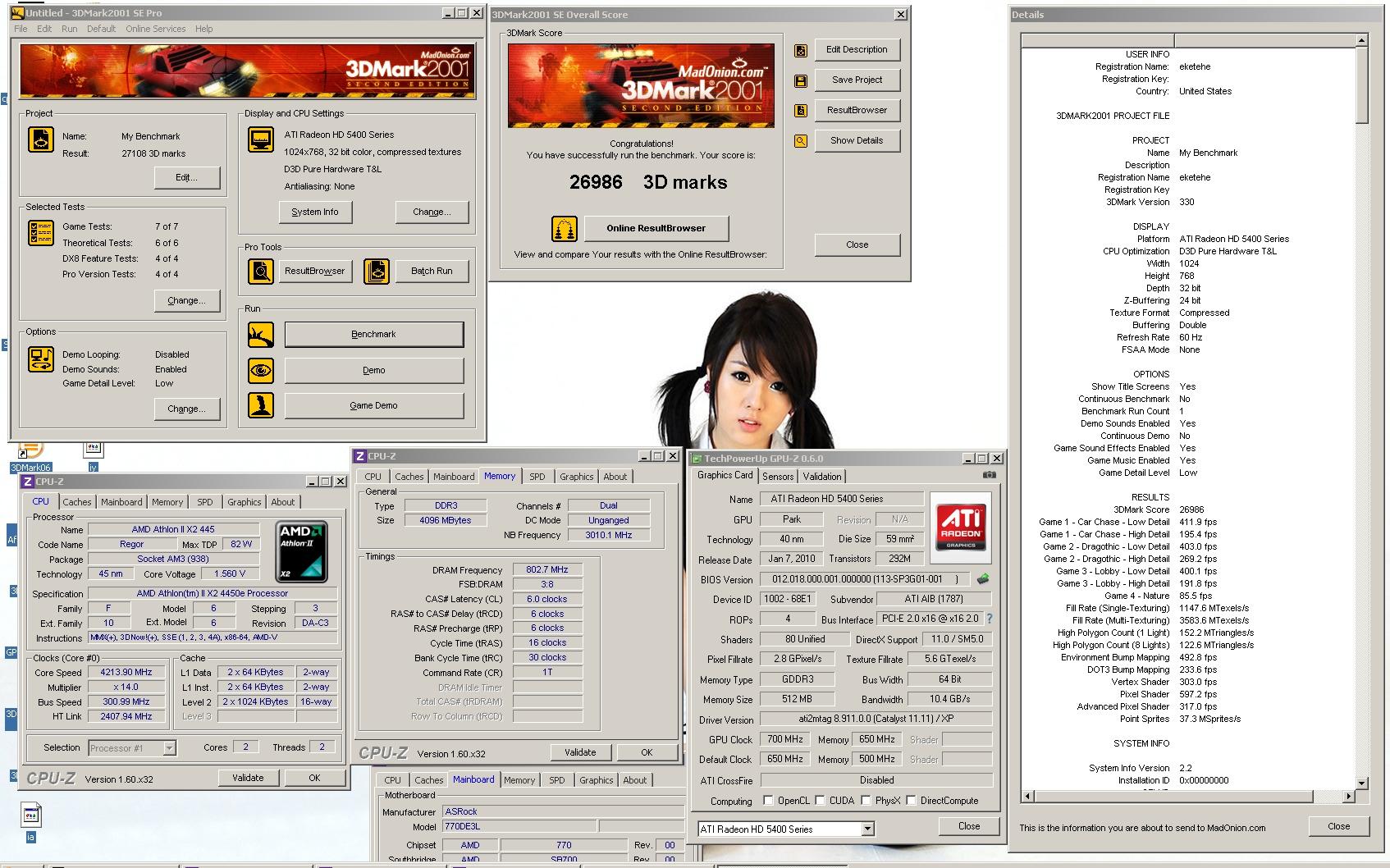Click the 3DMark2001 title bar app icon
Viewport: 1390px width, 868px height.
17,13
